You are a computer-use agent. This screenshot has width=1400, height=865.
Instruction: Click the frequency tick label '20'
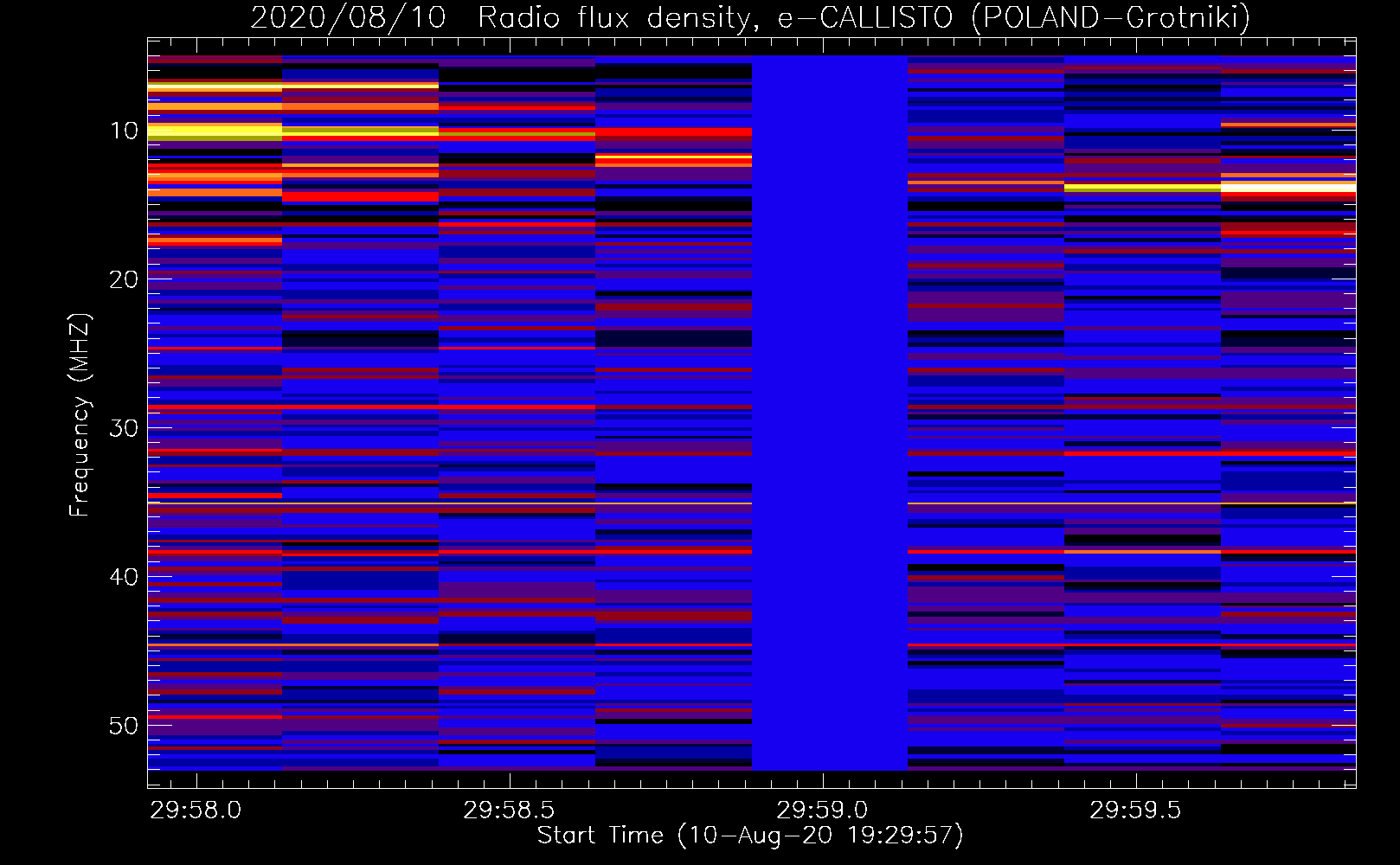click(x=124, y=279)
